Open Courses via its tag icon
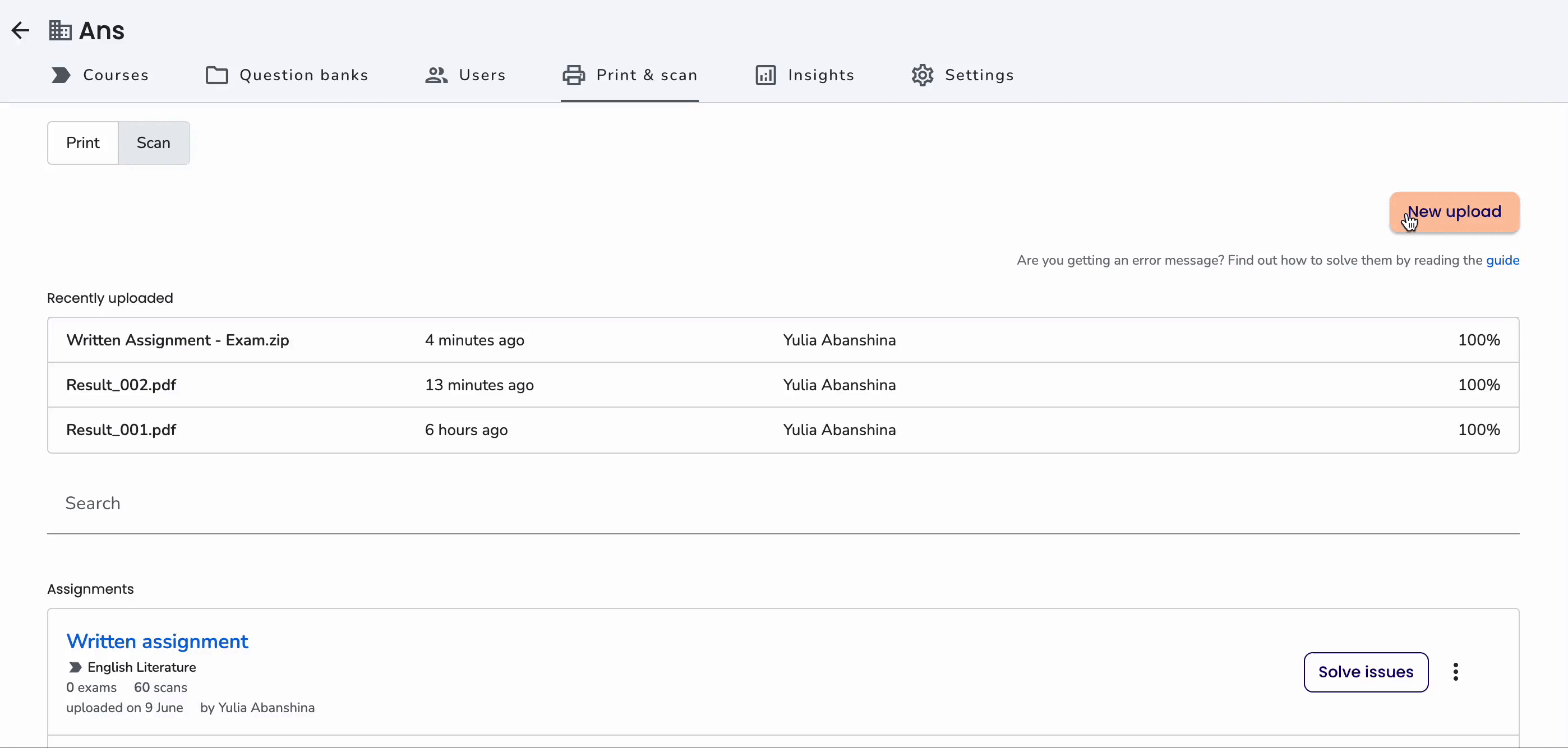 tap(61, 75)
